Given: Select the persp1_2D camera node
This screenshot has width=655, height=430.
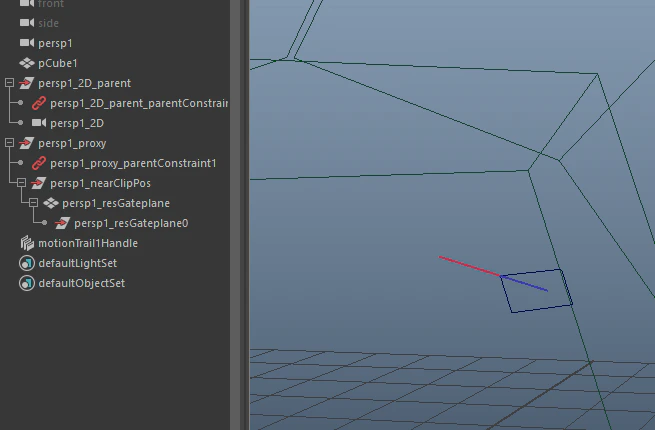Looking at the screenshot, I should (77, 123).
